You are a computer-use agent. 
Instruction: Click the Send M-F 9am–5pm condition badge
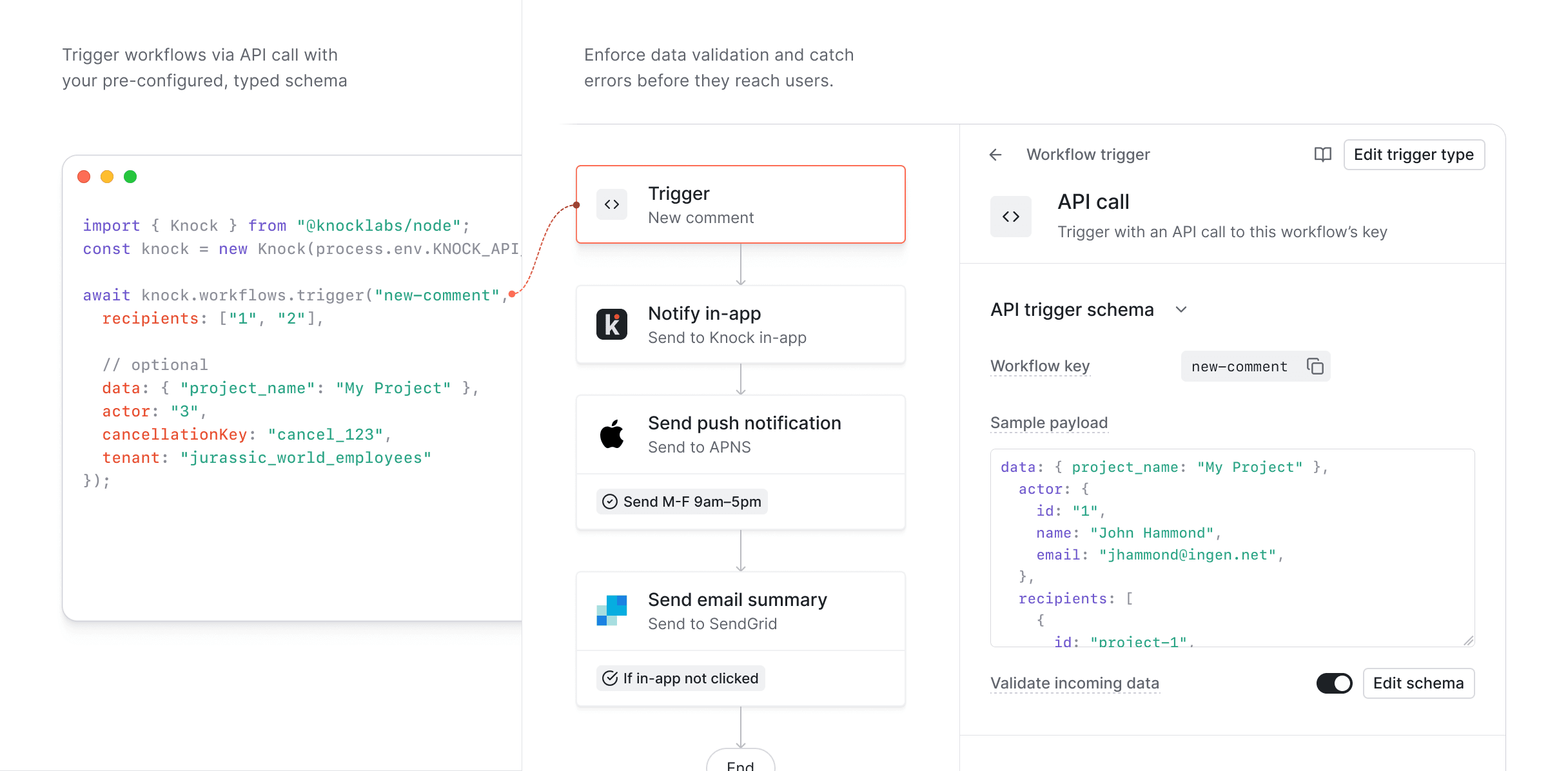(681, 501)
